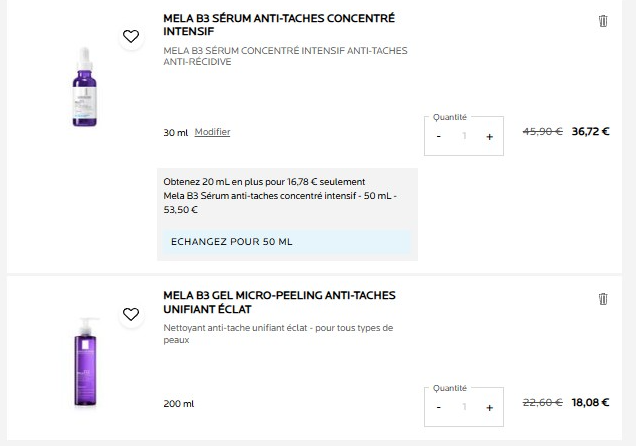Decrease serum quantity with minus button
Image resolution: width=636 pixels, height=446 pixels.
click(x=438, y=137)
